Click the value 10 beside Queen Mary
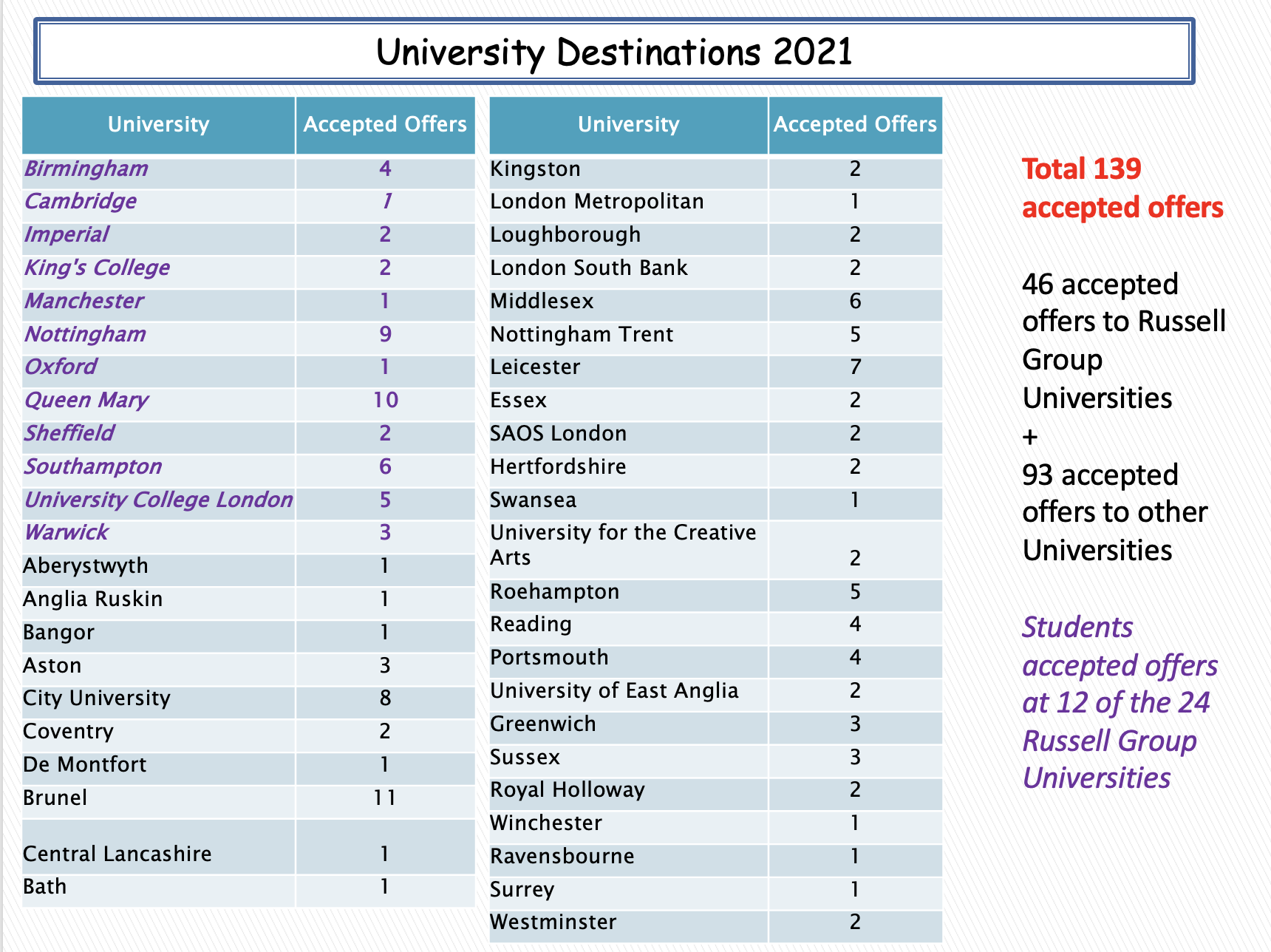1271x952 pixels. (385, 401)
